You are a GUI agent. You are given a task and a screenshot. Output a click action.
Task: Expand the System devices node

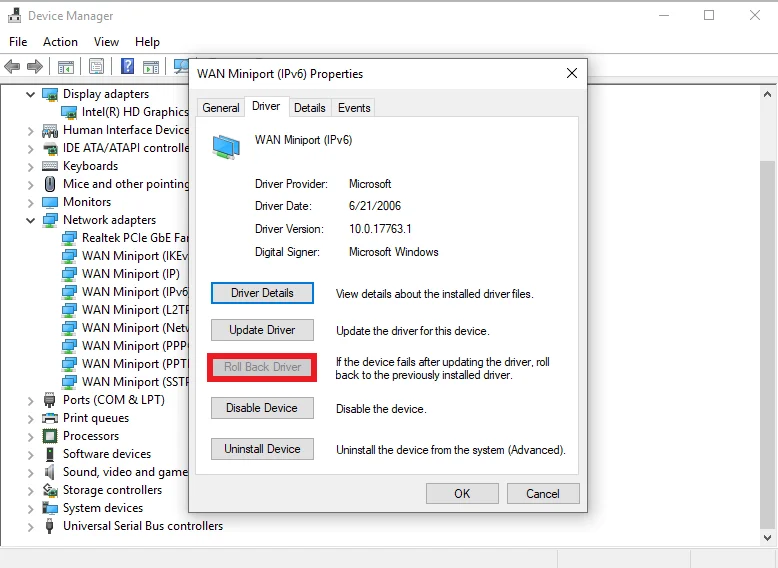point(30,508)
